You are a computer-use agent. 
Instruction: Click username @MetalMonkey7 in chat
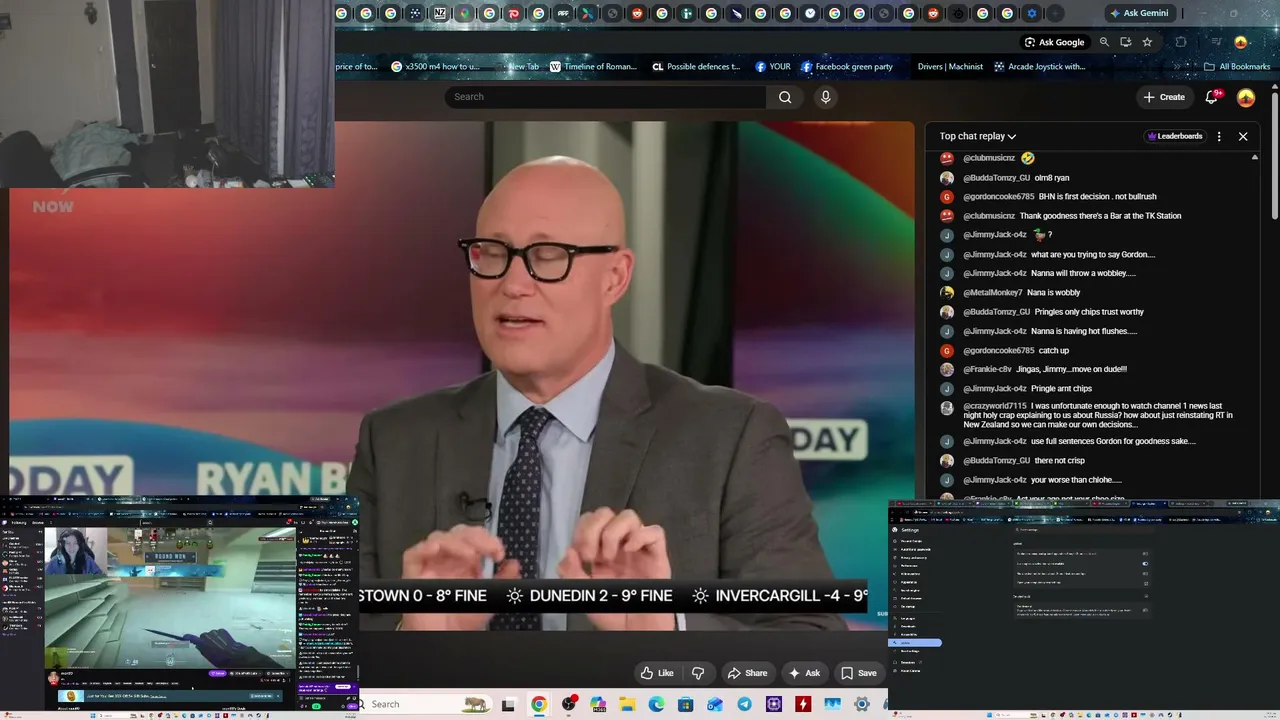993,293
